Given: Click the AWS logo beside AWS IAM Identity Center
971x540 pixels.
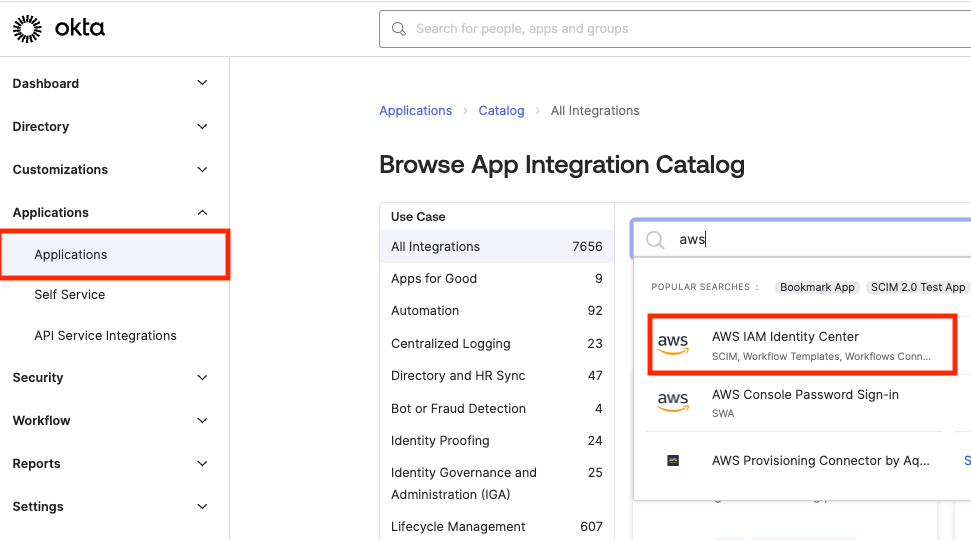Looking at the screenshot, I should click(673, 344).
